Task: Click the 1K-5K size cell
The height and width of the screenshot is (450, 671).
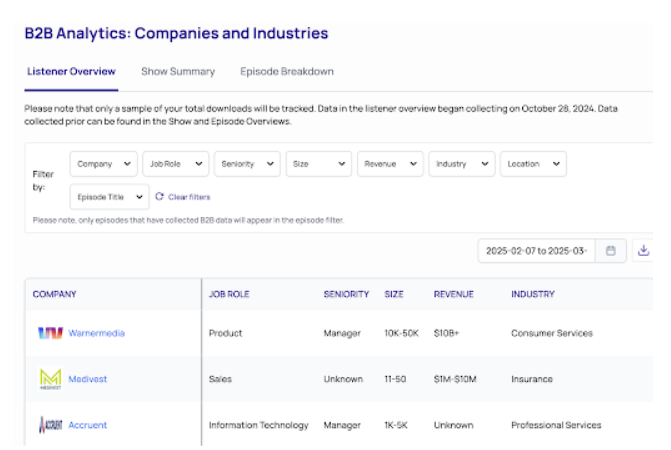Action: pyautogui.click(x=396, y=425)
